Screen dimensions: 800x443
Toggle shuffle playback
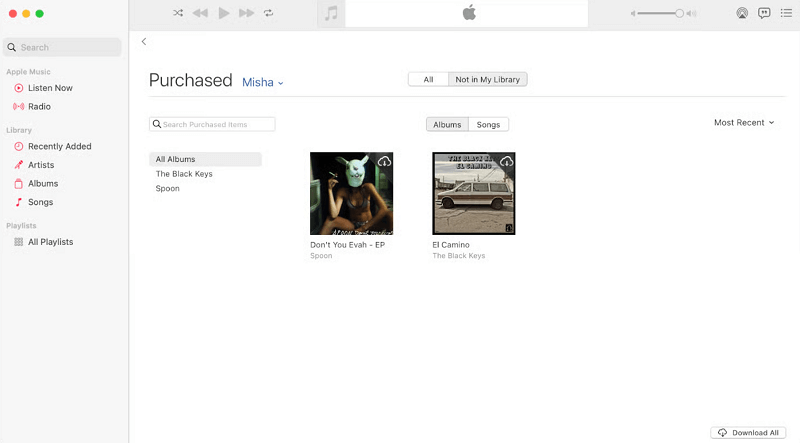[178, 13]
